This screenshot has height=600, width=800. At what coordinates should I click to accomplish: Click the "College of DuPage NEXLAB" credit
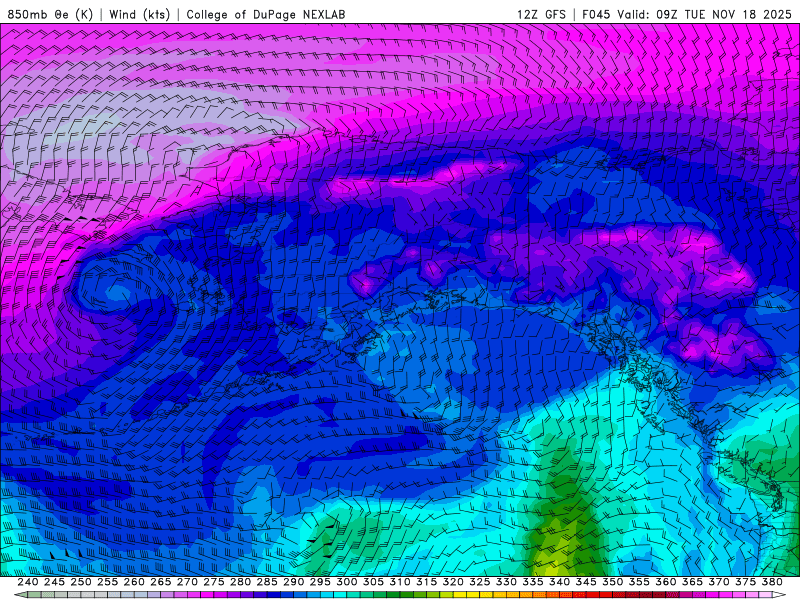(x=266, y=14)
